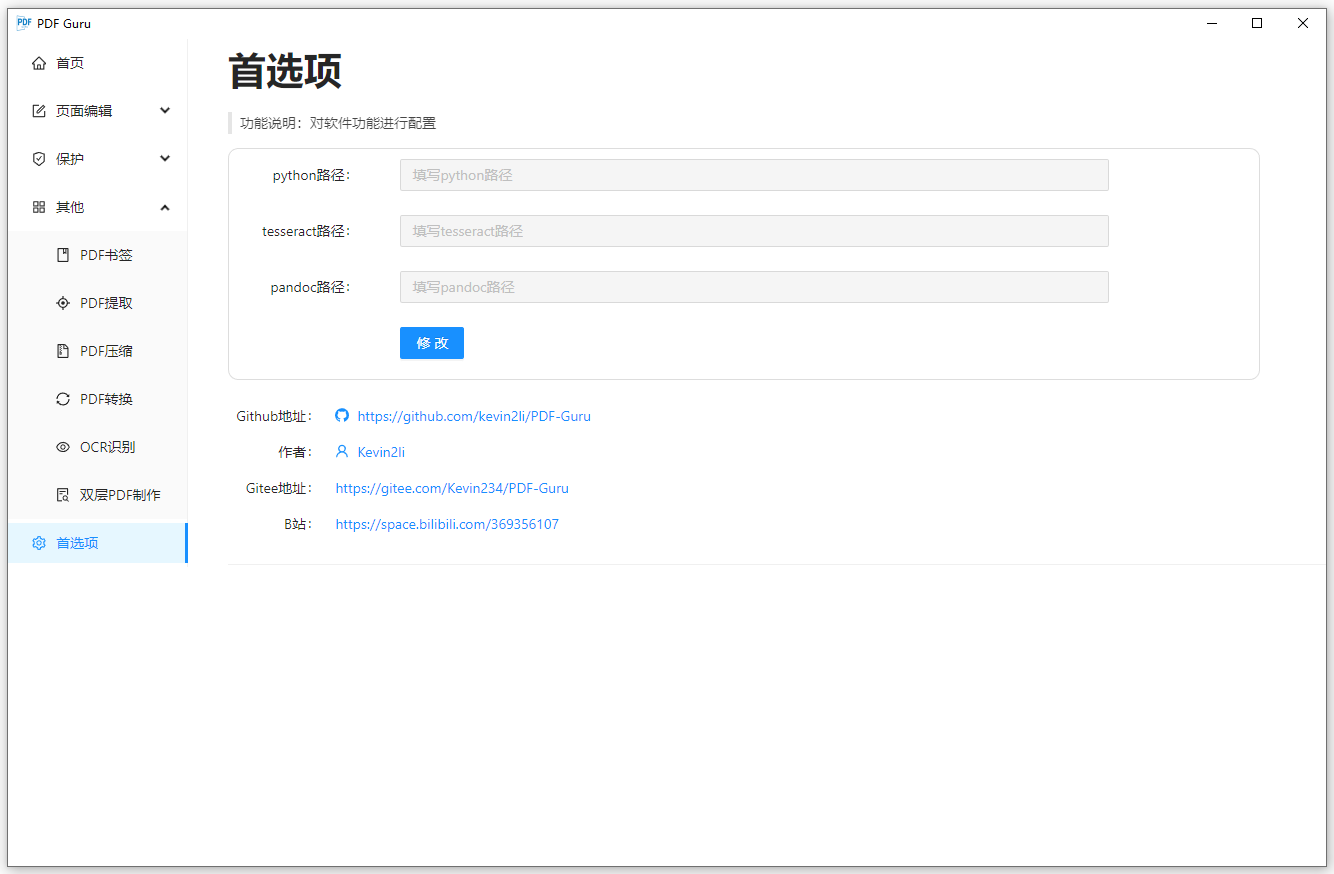This screenshot has height=874, width=1334.
Task: Click the target icon beside PDF提取
Action: pos(63,303)
